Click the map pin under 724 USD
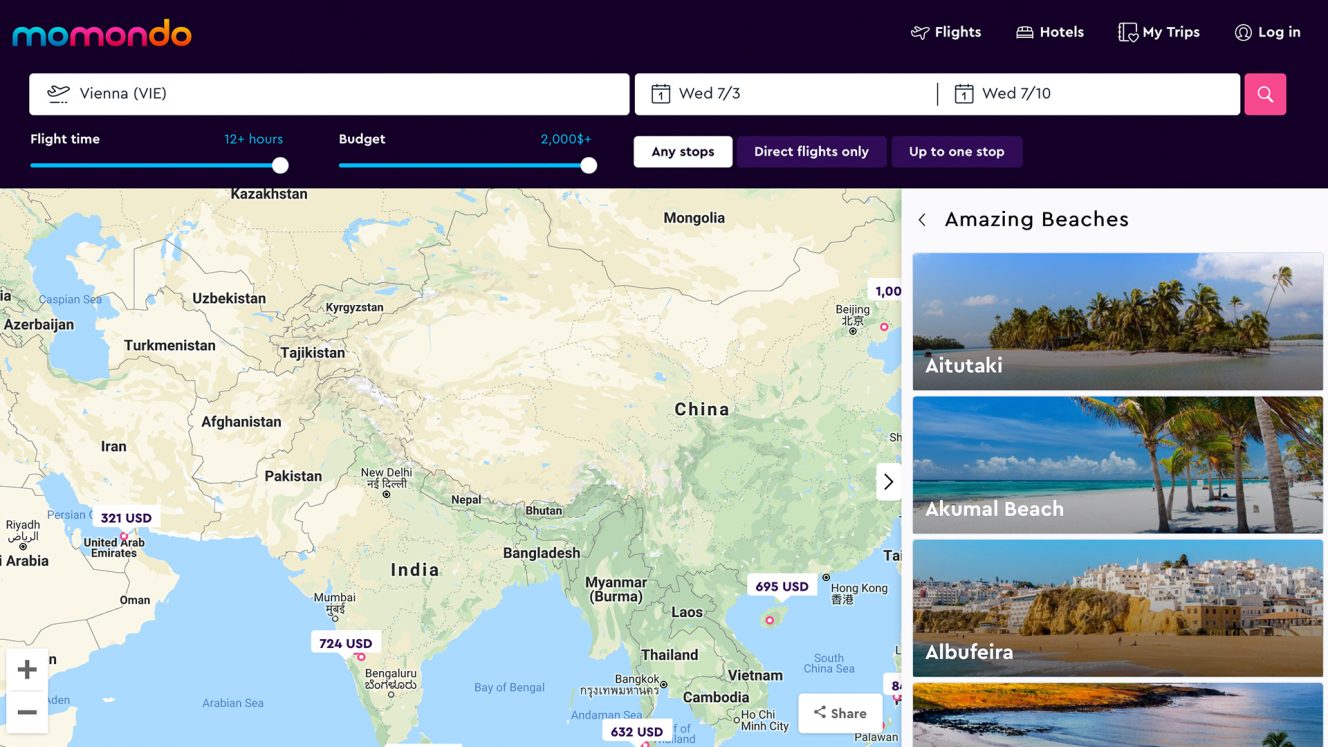Viewport: 1328px width, 747px height. [x=361, y=657]
